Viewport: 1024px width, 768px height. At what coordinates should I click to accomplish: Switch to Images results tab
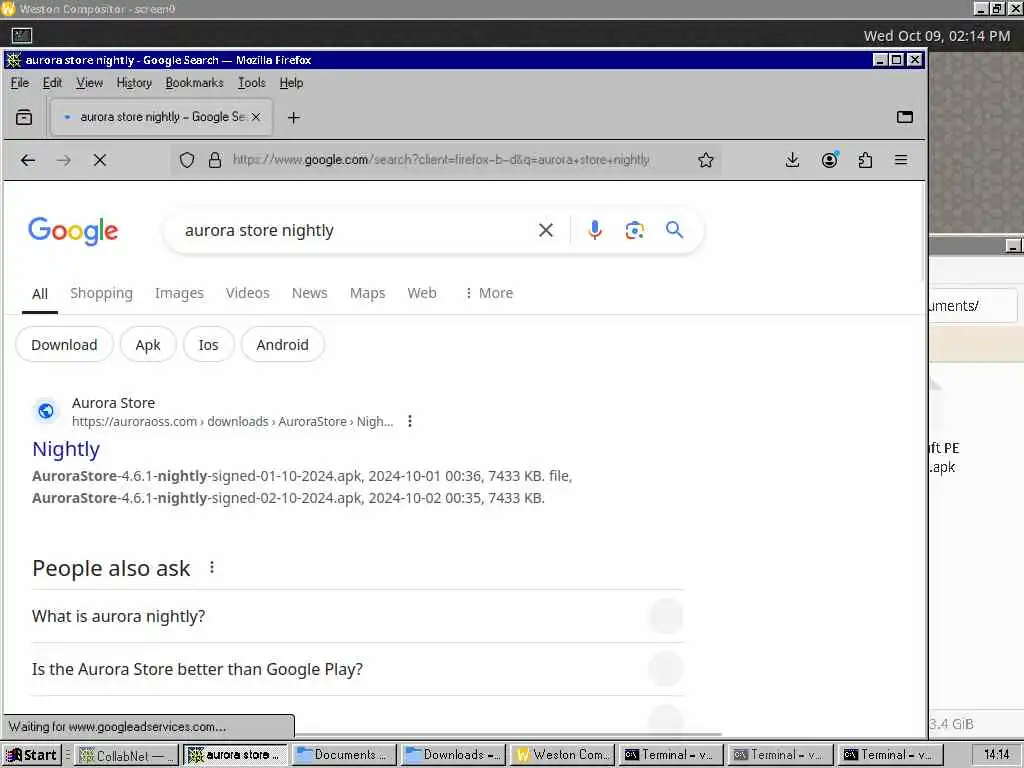tap(179, 293)
